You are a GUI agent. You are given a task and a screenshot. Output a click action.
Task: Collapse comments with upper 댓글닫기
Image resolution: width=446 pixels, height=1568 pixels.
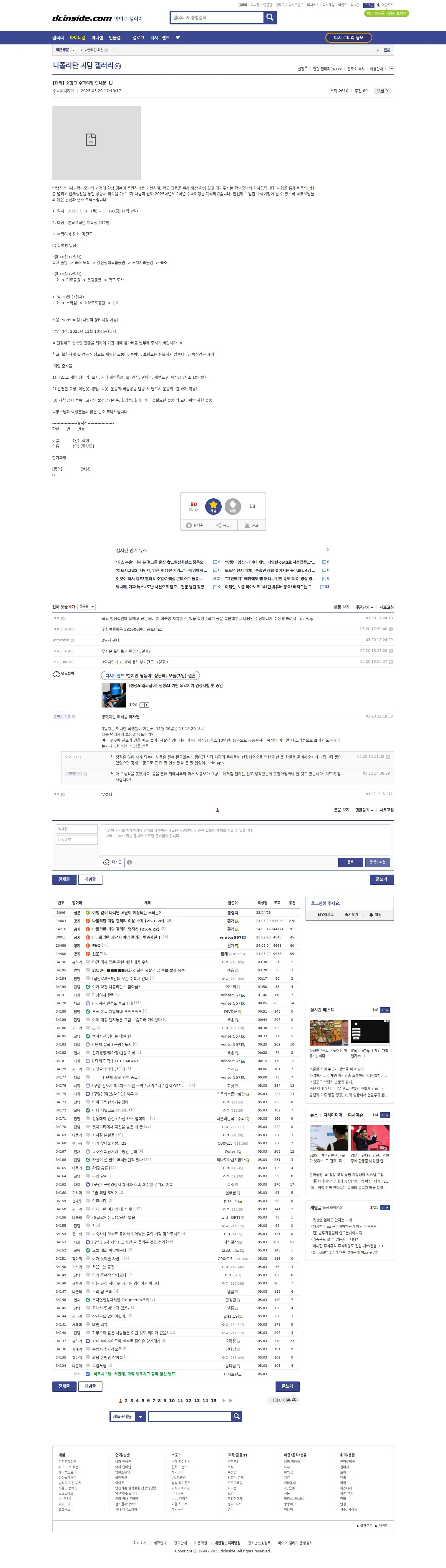[364, 607]
